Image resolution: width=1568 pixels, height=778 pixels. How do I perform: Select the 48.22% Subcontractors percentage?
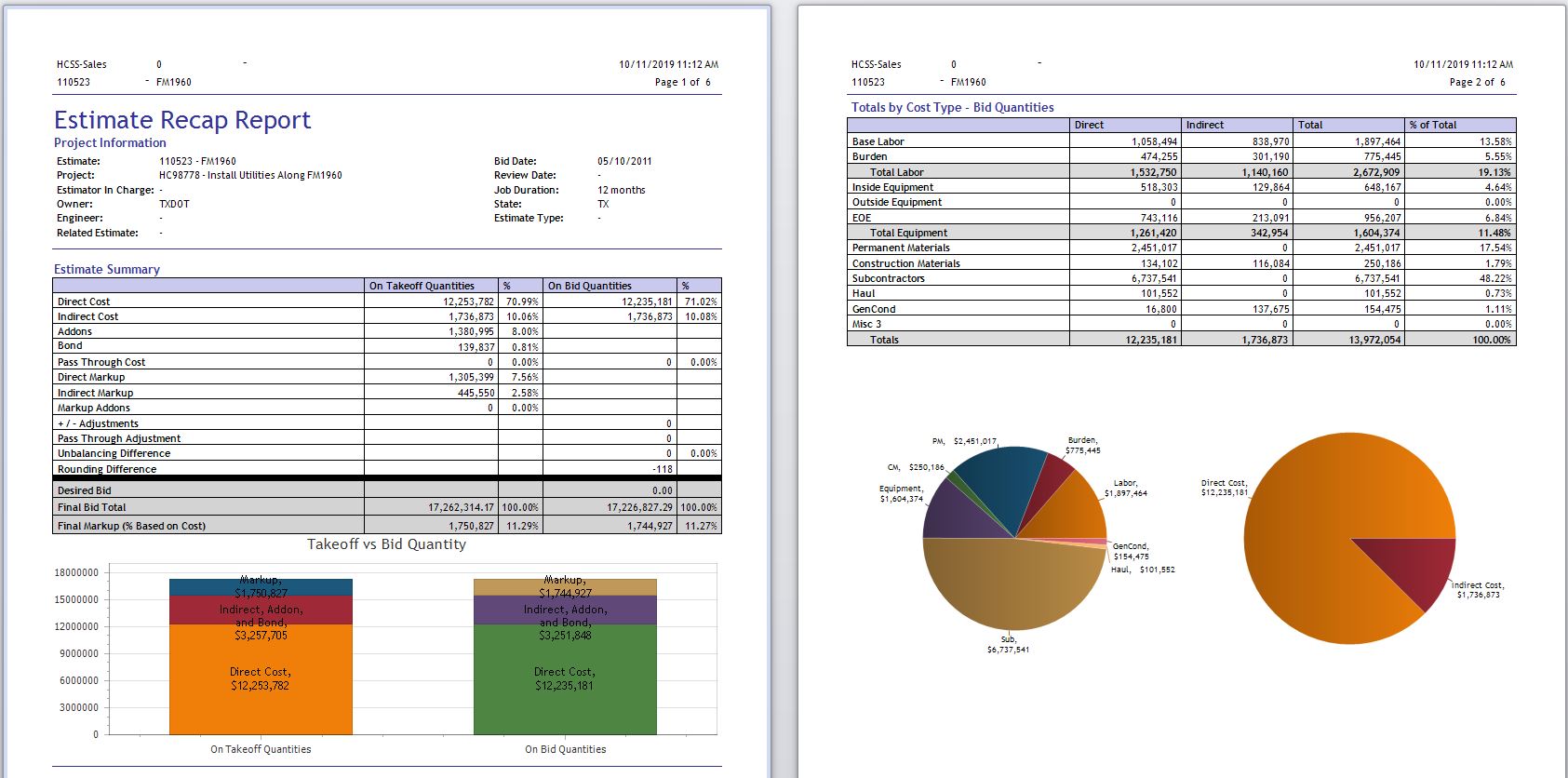pyautogui.click(x=1495, y=278)
